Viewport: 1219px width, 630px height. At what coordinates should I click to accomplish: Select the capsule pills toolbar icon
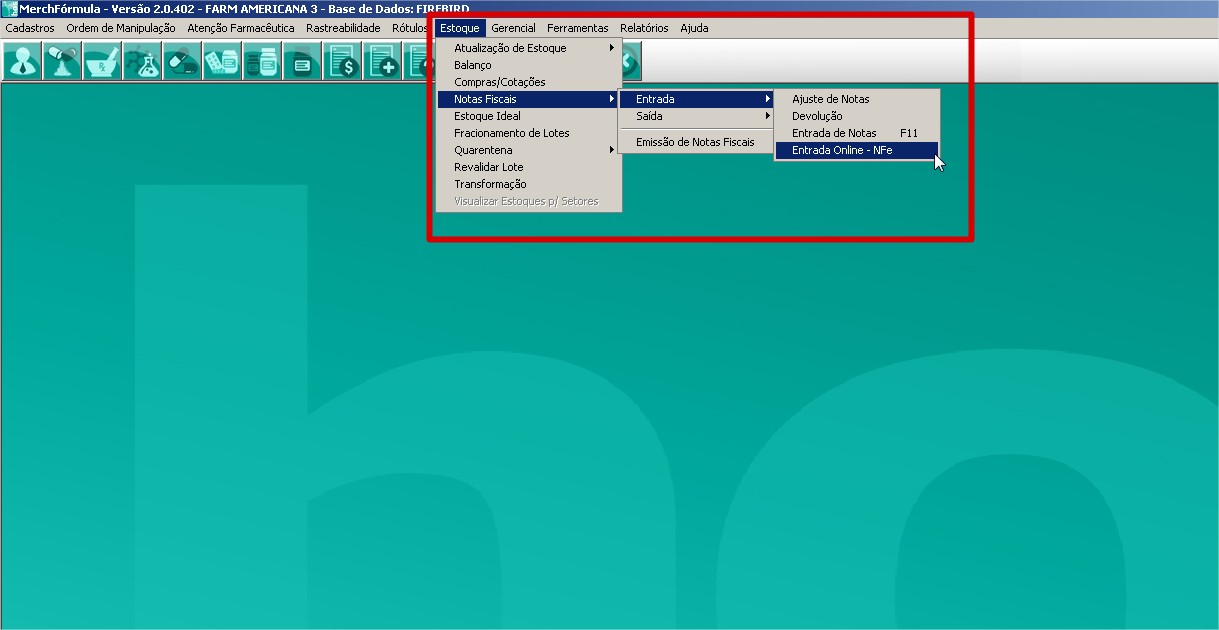click(x=181, y=63)
